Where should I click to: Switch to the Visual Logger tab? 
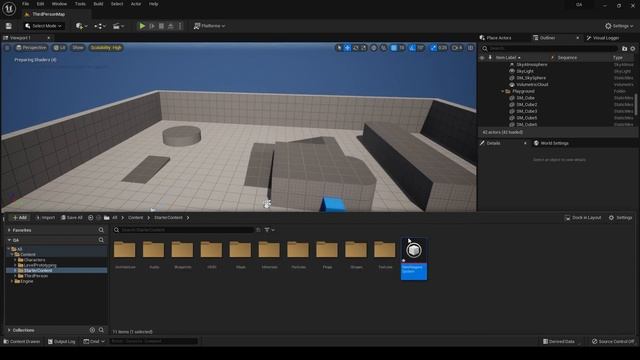[603, 38]
